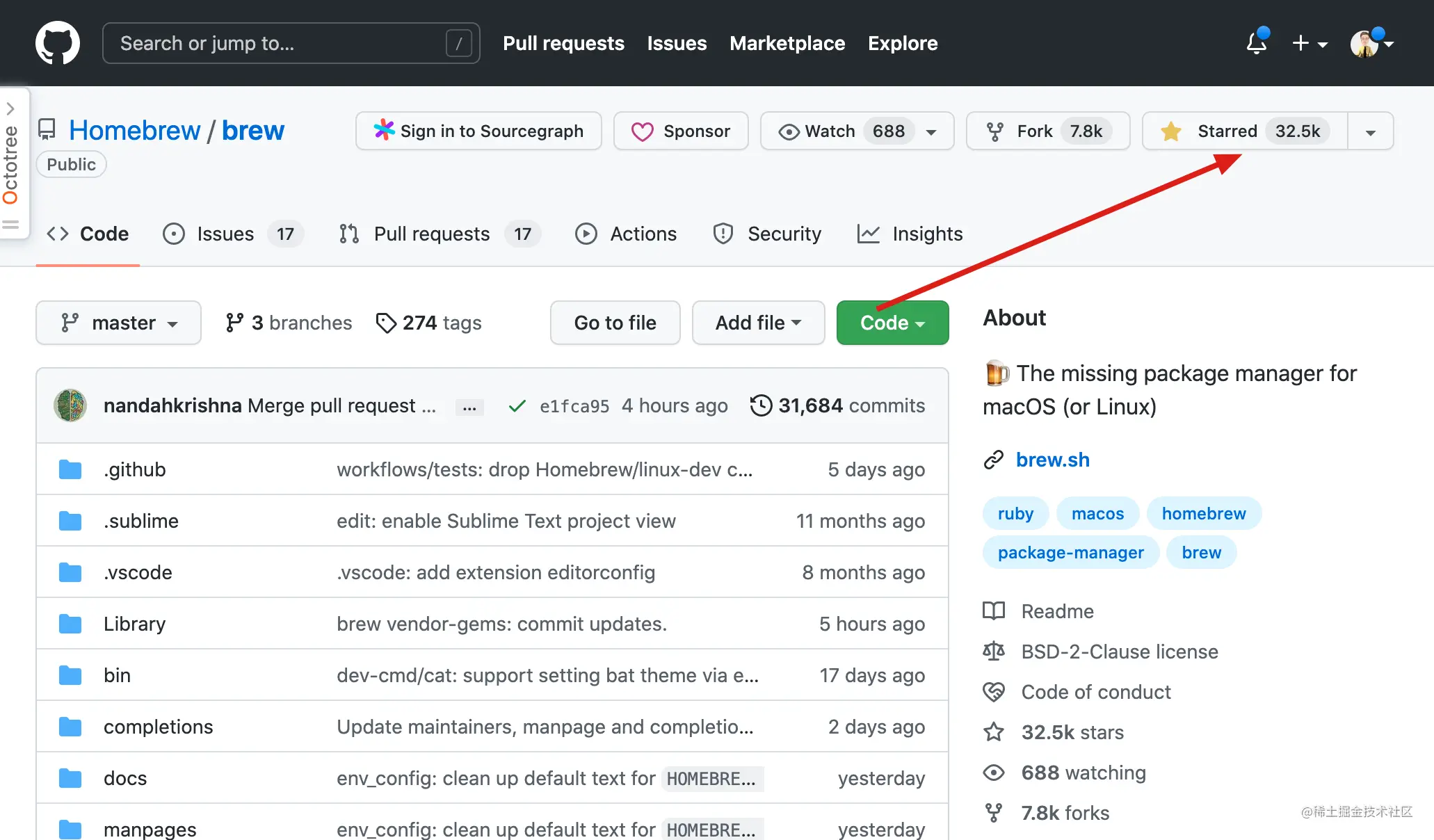Select the package-manager topic tag

1071,552
